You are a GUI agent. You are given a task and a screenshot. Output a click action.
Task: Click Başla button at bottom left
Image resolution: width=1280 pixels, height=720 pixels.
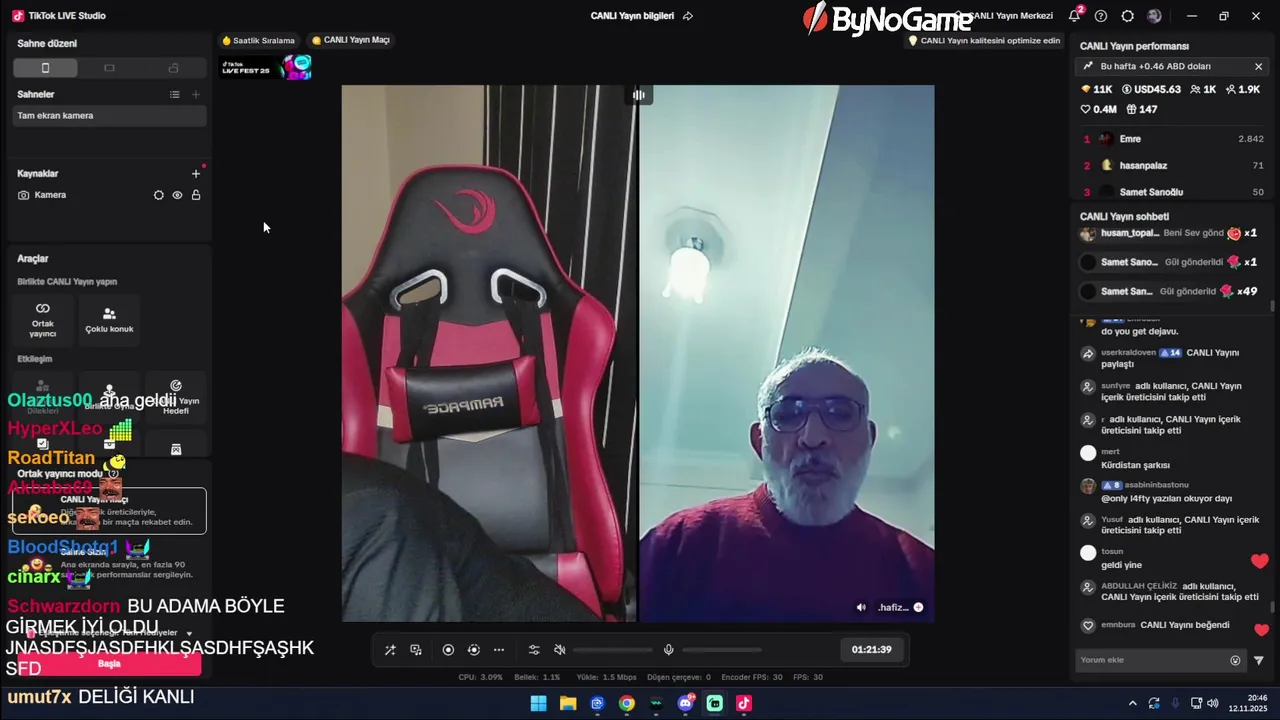pyautogui.click(x=109, y=664)
